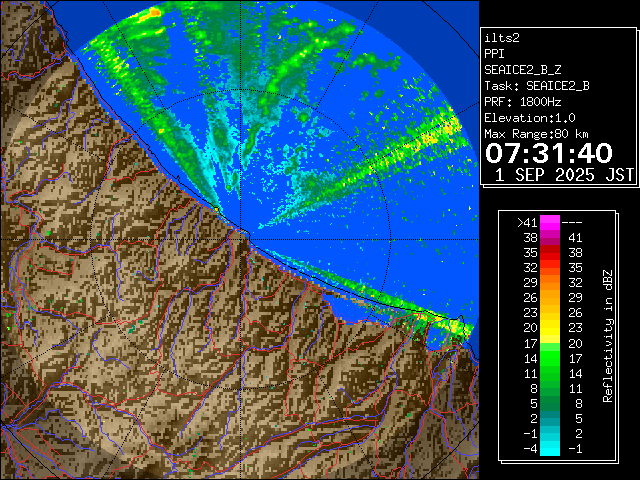Click the yellow 20-23 dBZ legend swatch
This screenshot has height=480, width=640.
[550, 327]
